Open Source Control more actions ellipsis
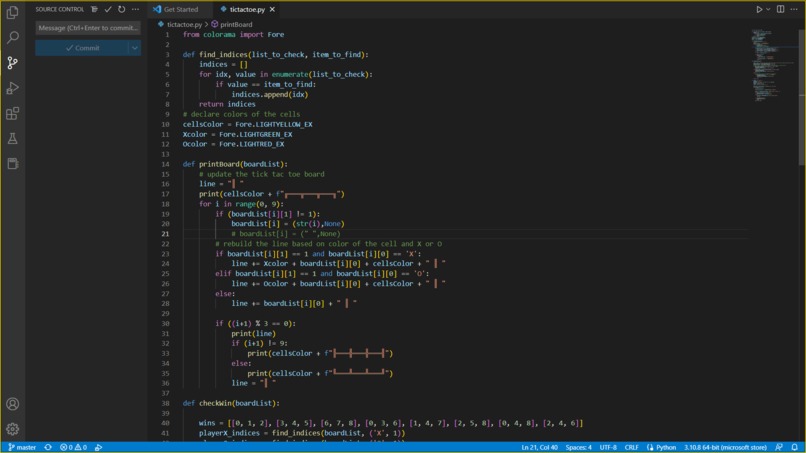806x453 pixels. (x=135, y=9)
